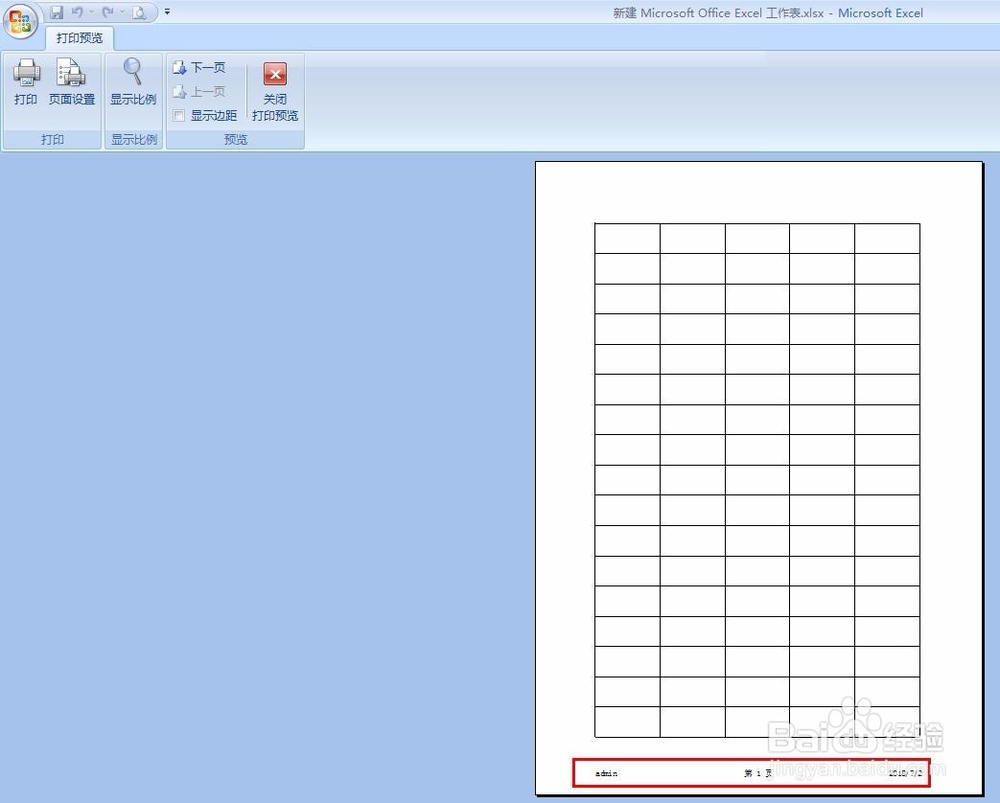Click the greyed 上一页 previous page button
Image resolution: width=1000 pixels, height=803 pixels.
tap(199, 92)
